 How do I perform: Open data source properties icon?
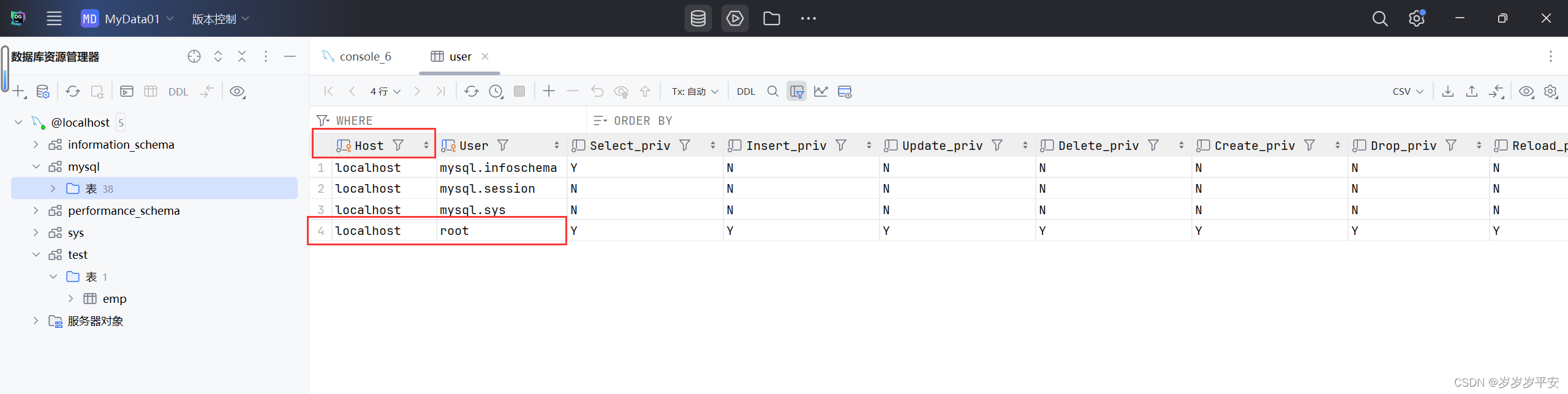coord(43,92)
